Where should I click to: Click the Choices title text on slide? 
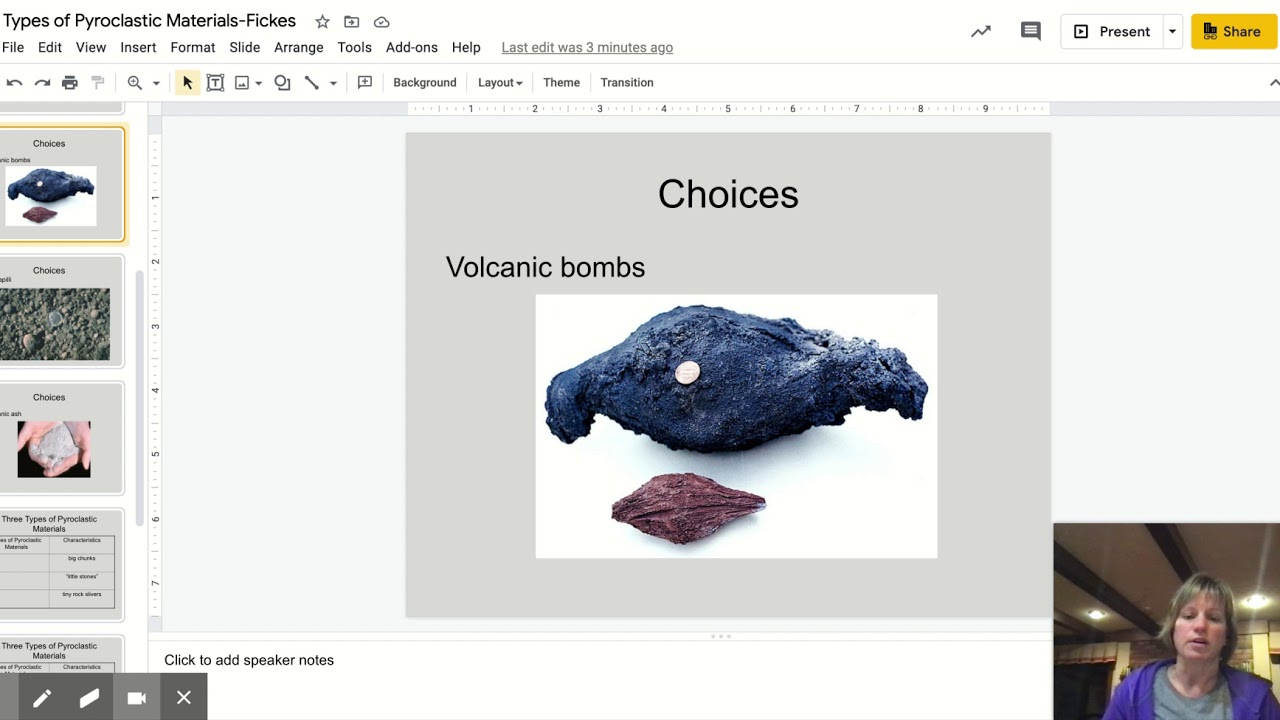[728, 194]
